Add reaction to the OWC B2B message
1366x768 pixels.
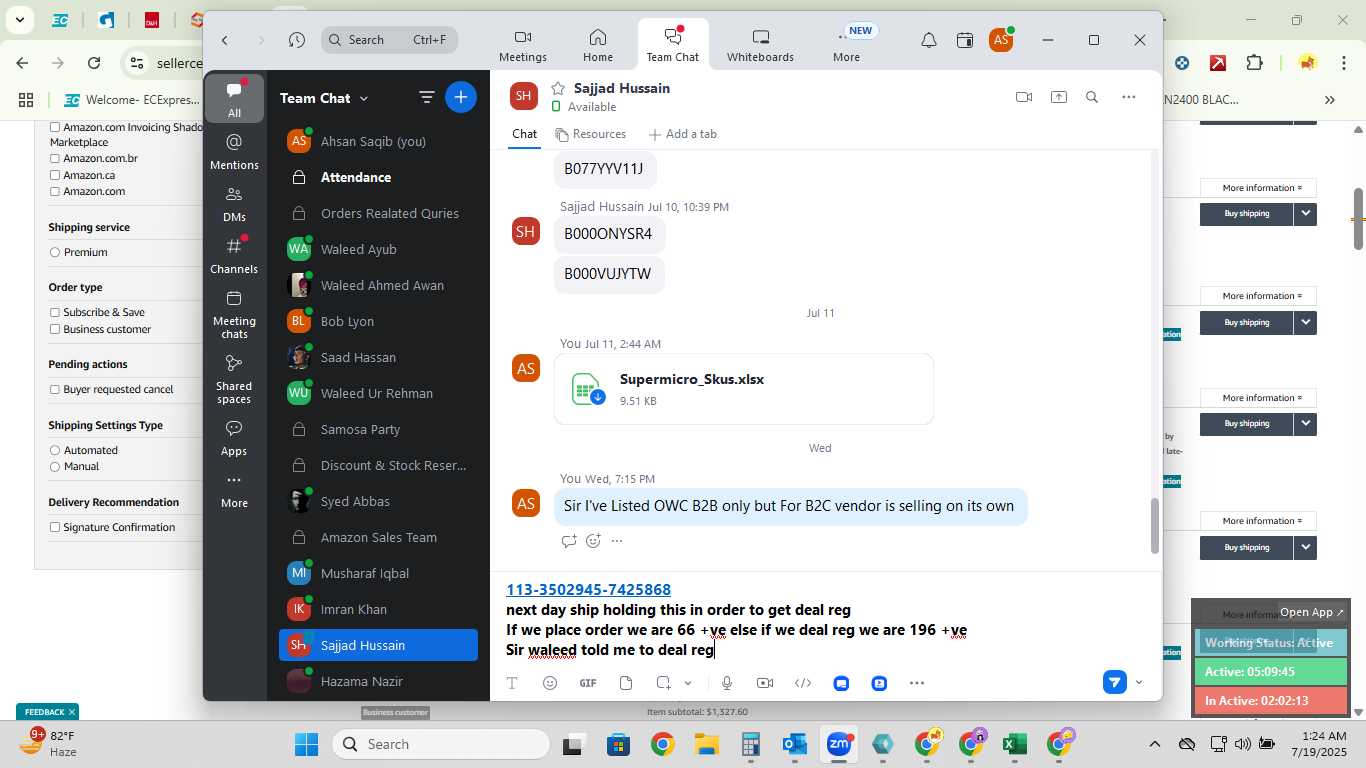(593, 541)
